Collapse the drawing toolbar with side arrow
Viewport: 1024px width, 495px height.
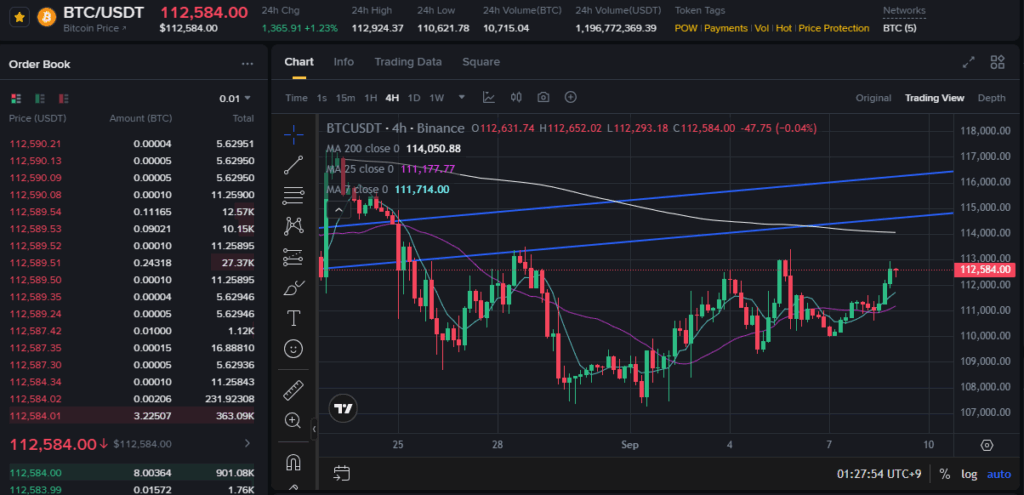click(x=314, y=429)
